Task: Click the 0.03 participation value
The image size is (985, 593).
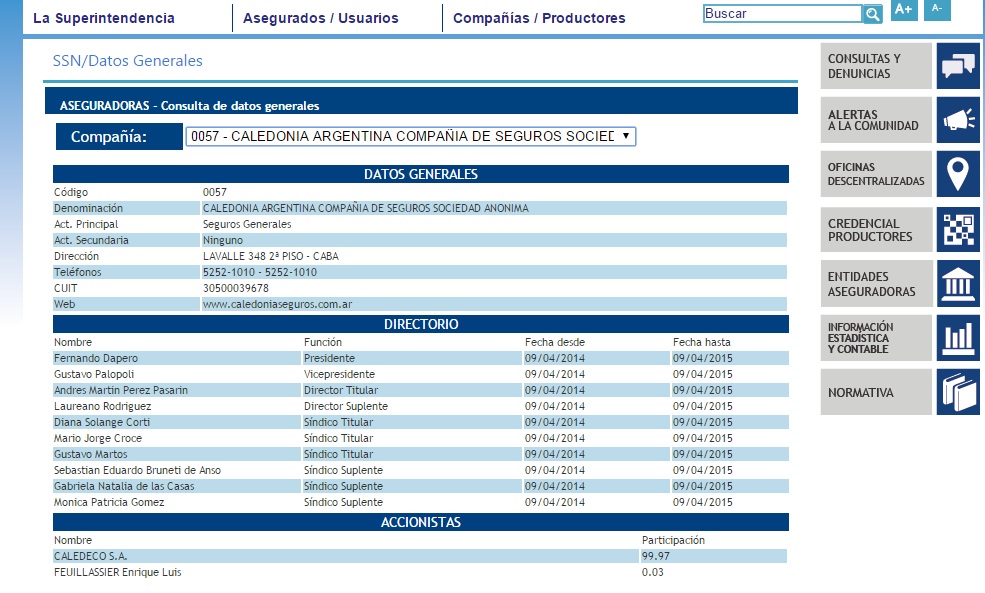Action: pyautogui.click(x=653, y=572)
